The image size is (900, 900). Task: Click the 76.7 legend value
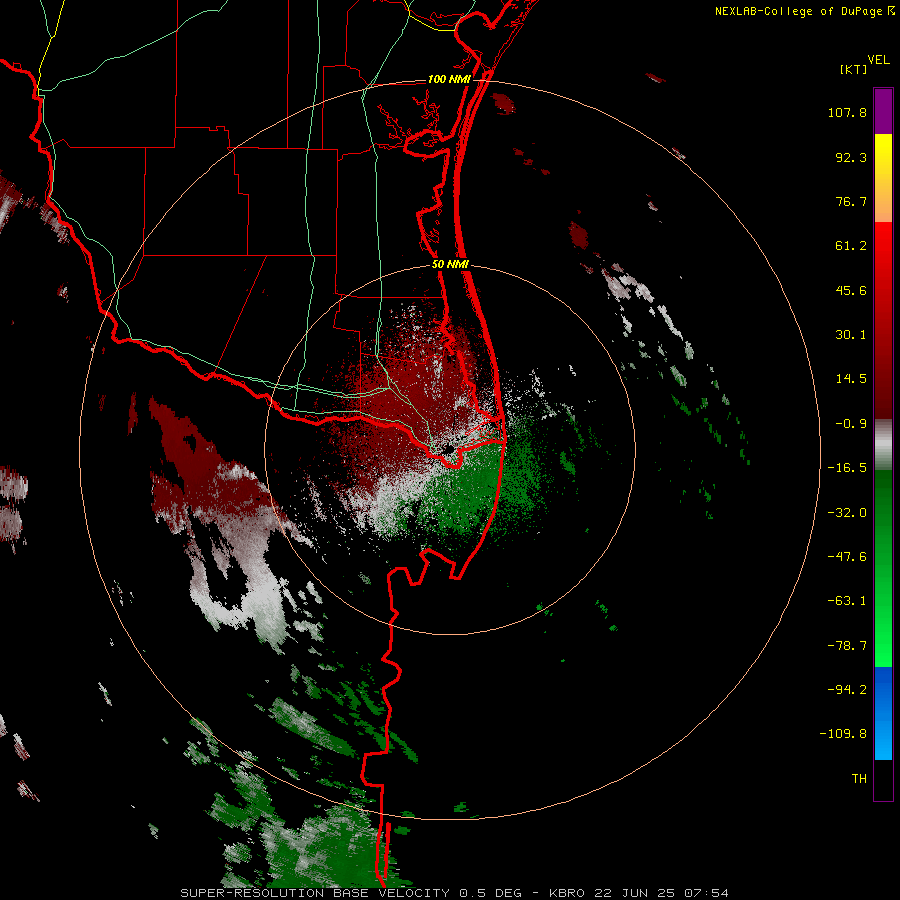851,201
